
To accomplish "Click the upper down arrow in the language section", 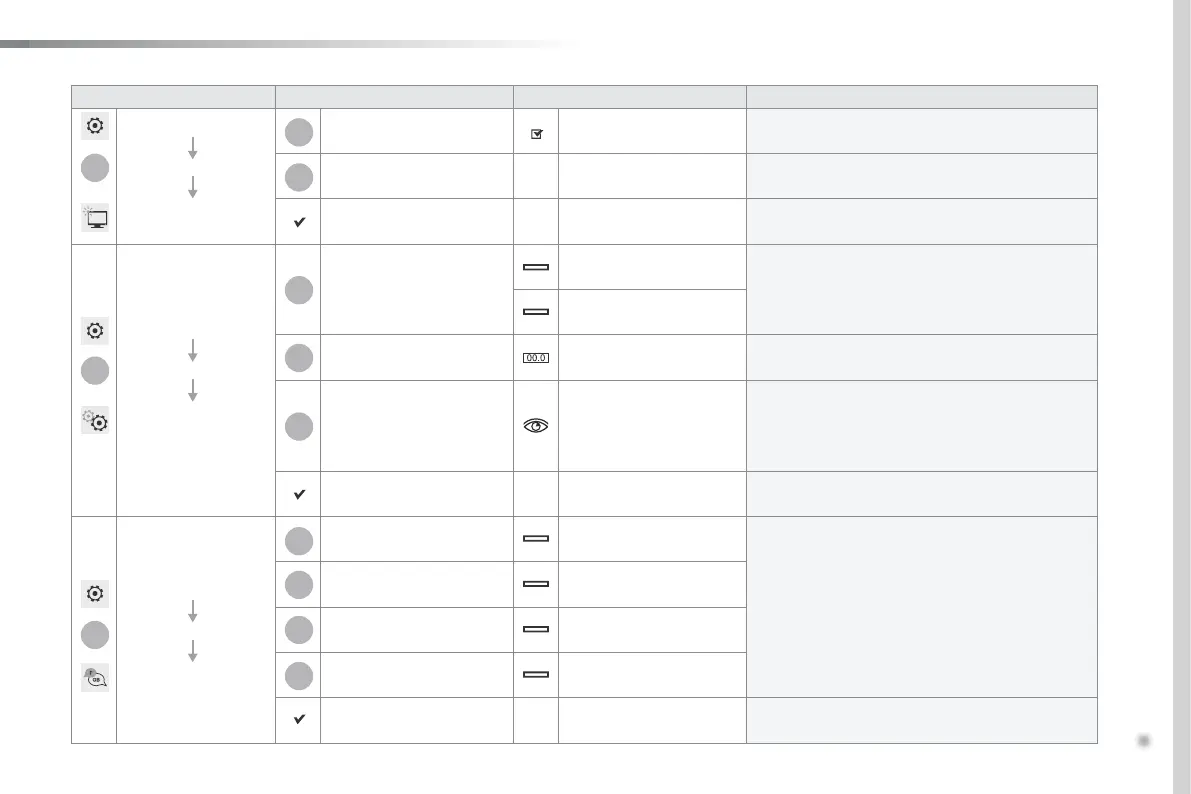I will click(x=193, y=610).
